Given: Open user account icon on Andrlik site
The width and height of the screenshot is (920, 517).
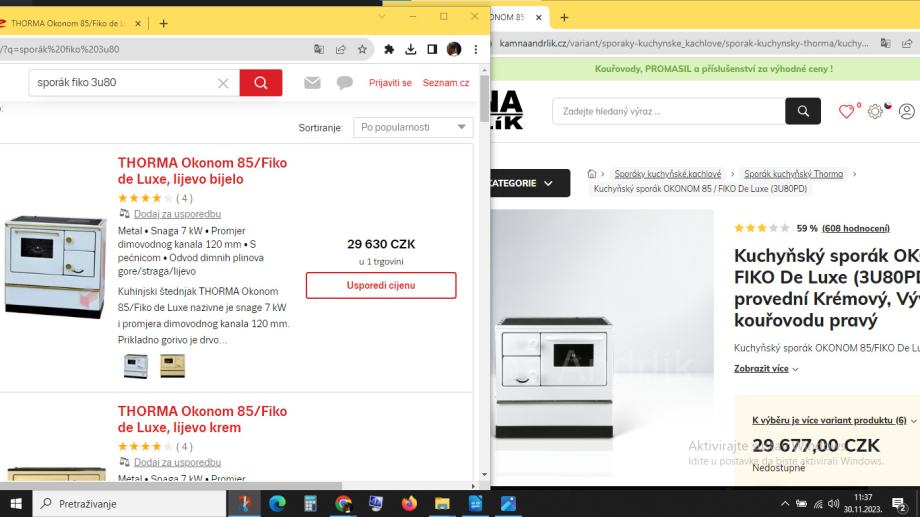Looking at the screenshot, I should (907, 111).
